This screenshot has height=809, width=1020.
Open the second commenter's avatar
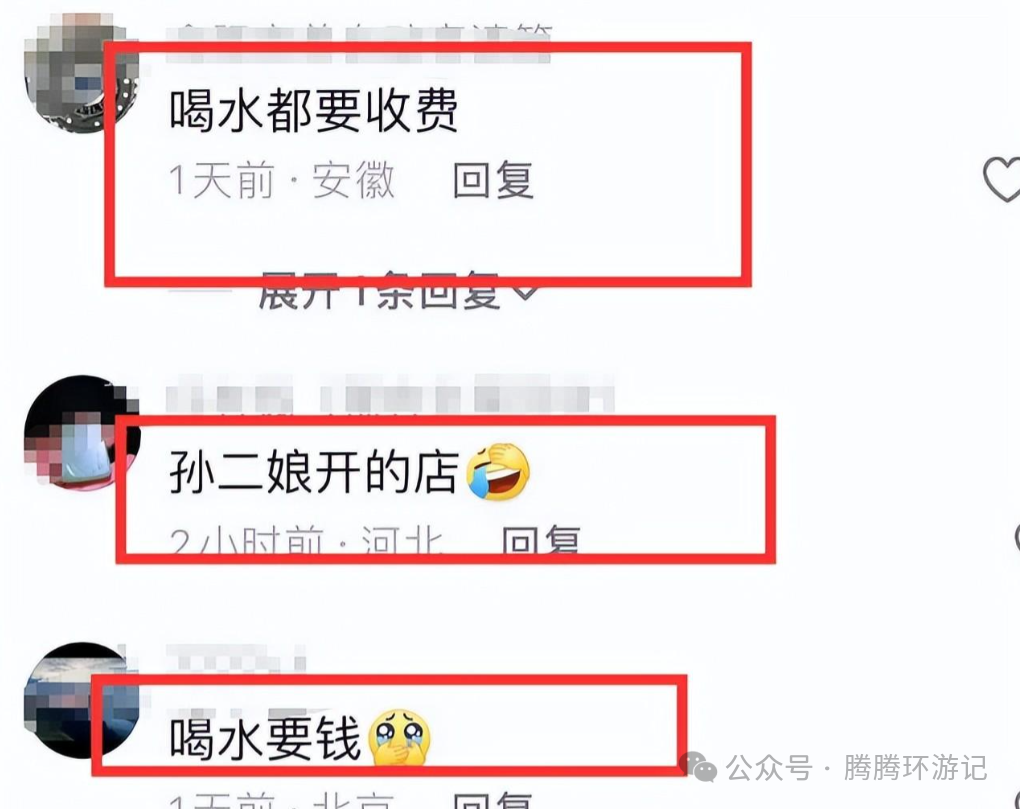pyautogui.click(x=79, y=432)
